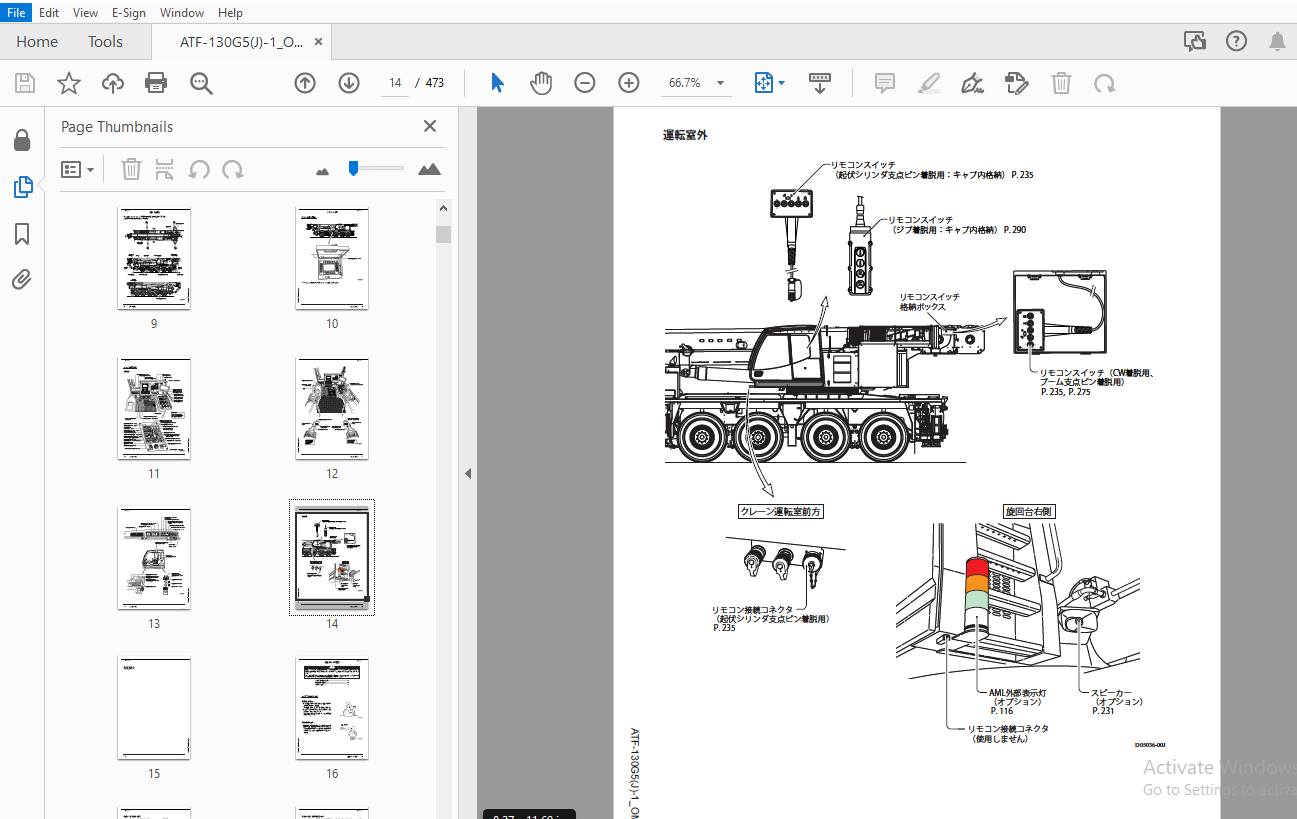Click the thumbnails panel scrollbar thumb

[443, 234]
